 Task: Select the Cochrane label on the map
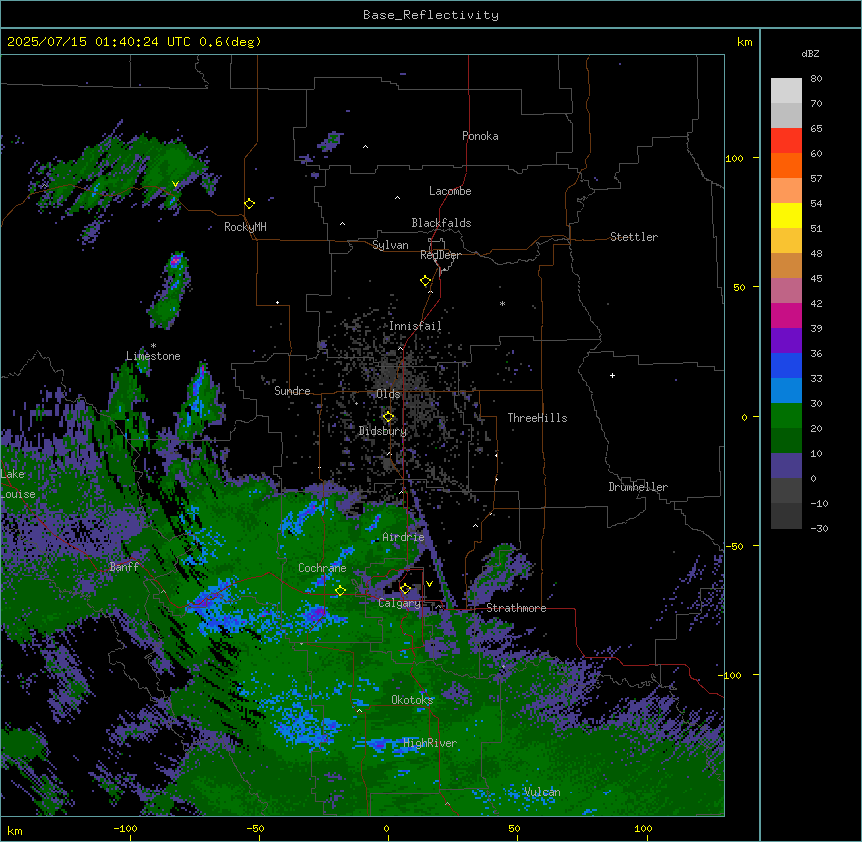pos(322,568)
